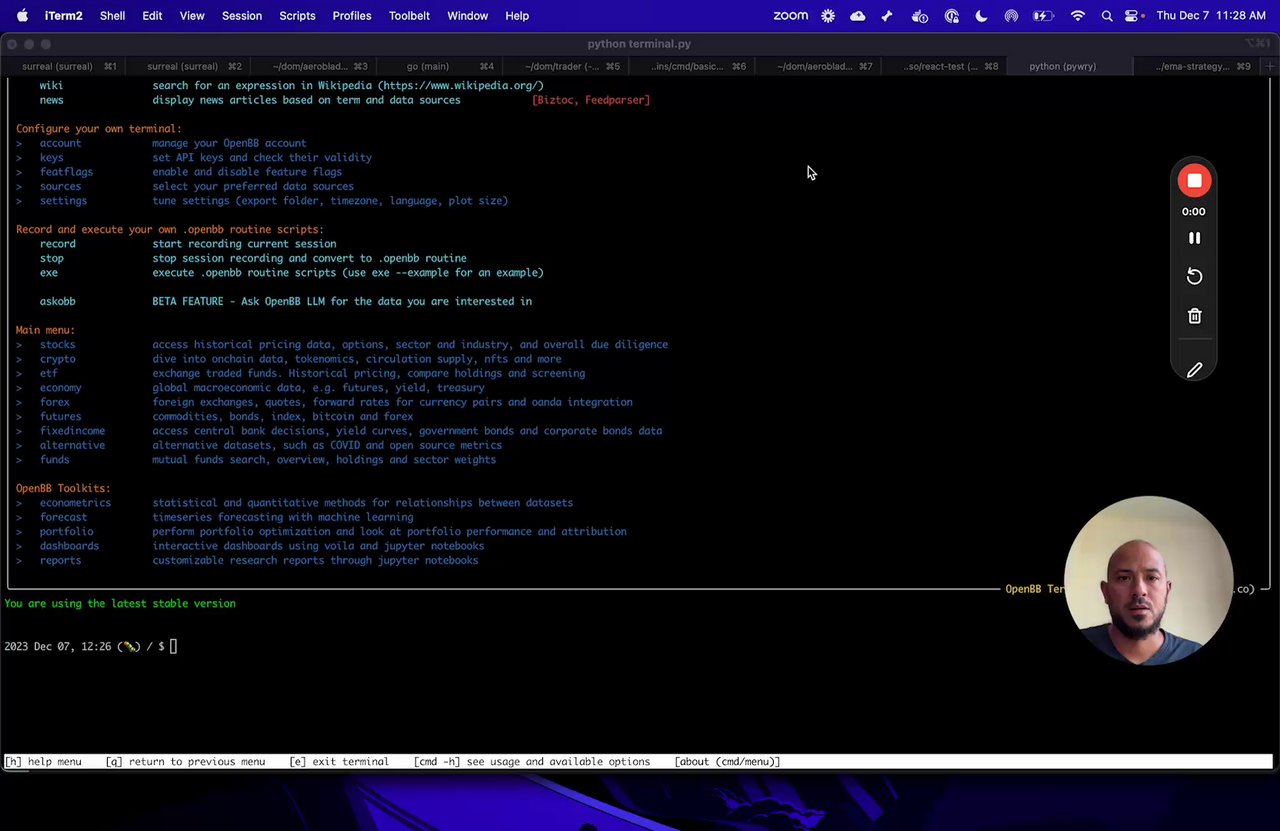The width and height of the screenshot is (1280, 831).
Task: Click the 'askobb' beta feature command
Action: pyautogui.click(x=57, y=301)
